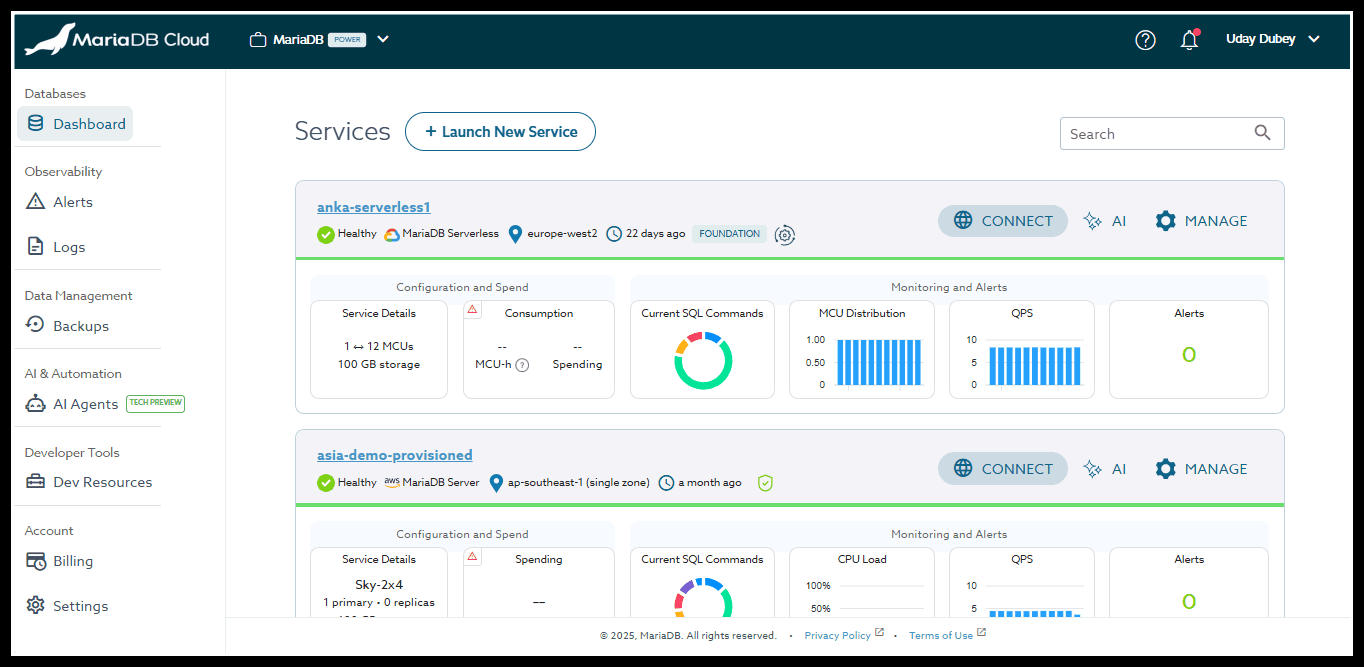
Task: Click the green shield icon on asia-demo-provisioned
Action: coord(765,483)
